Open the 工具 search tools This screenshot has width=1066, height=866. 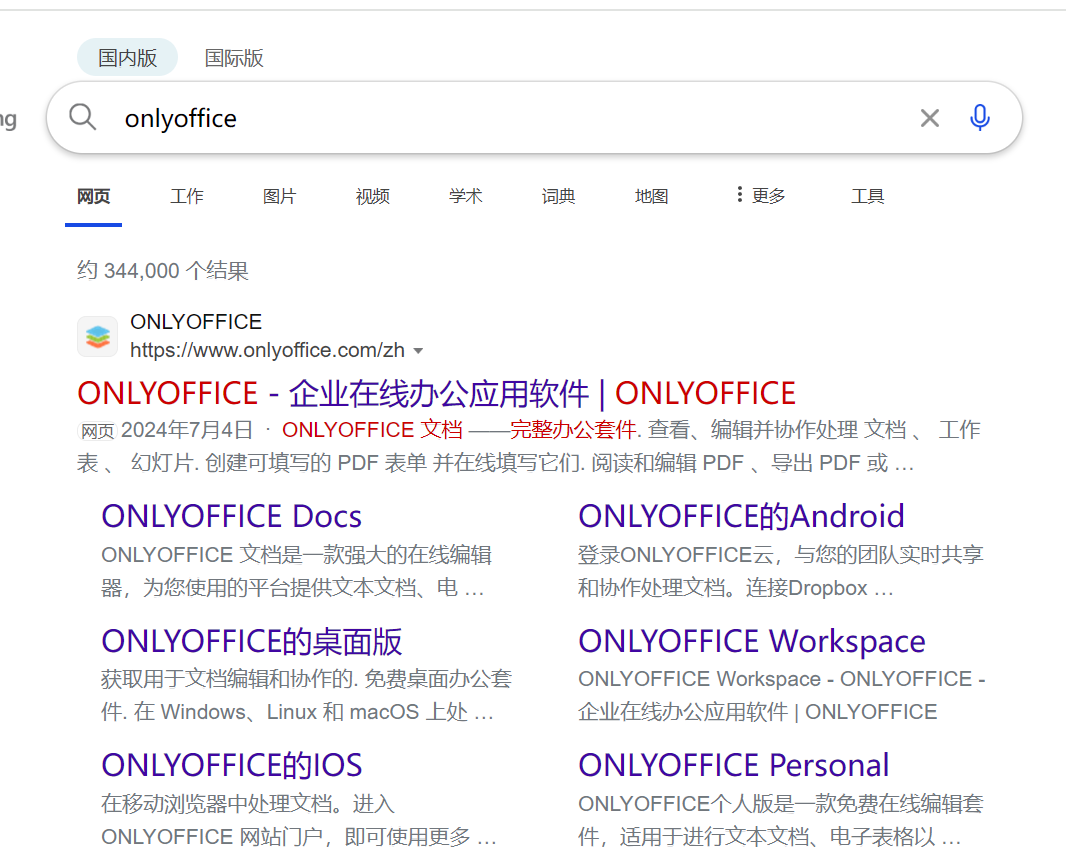(x=867, y=196)
